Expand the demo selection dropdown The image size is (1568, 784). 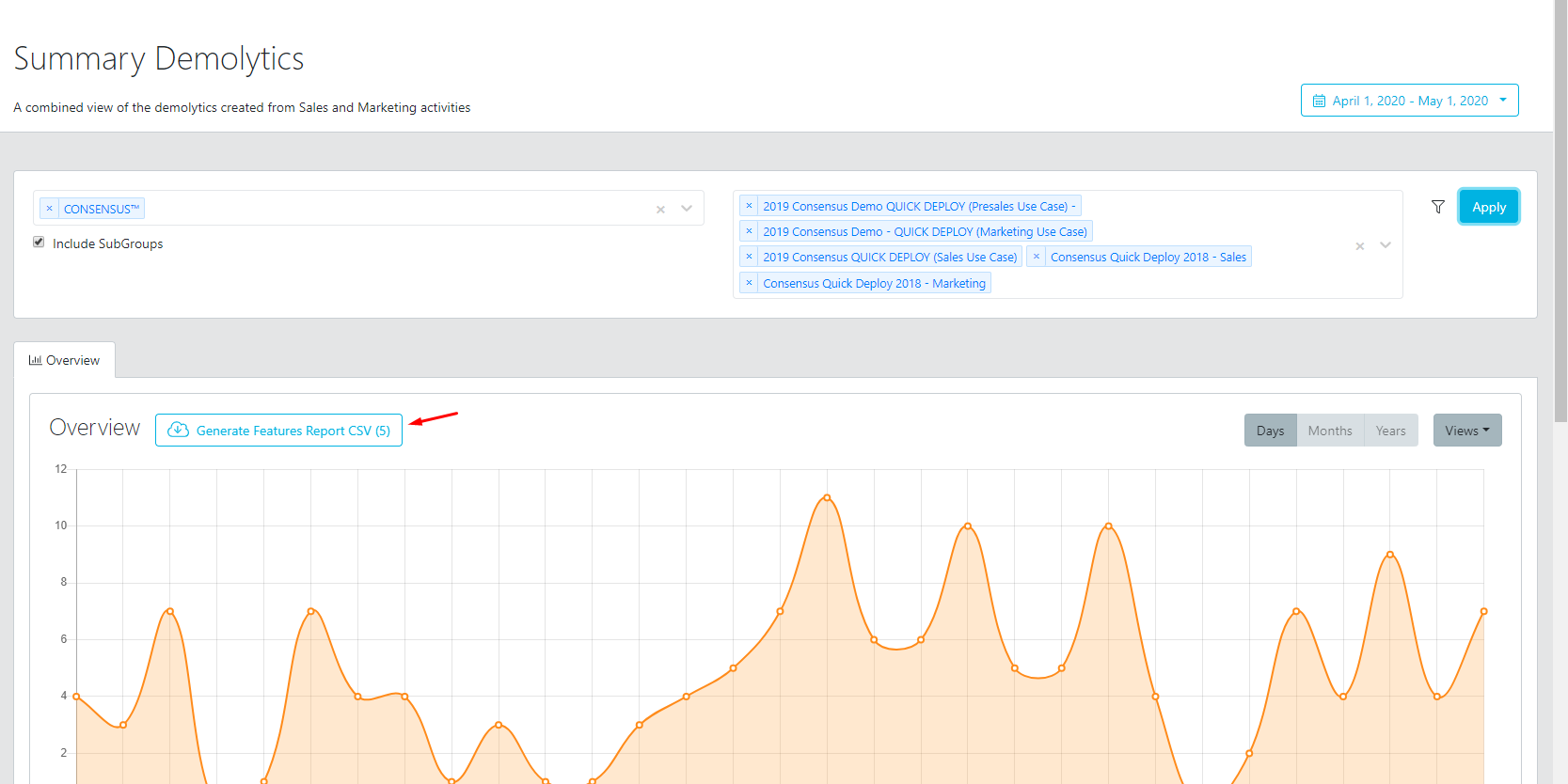[x=1386, y=245]
